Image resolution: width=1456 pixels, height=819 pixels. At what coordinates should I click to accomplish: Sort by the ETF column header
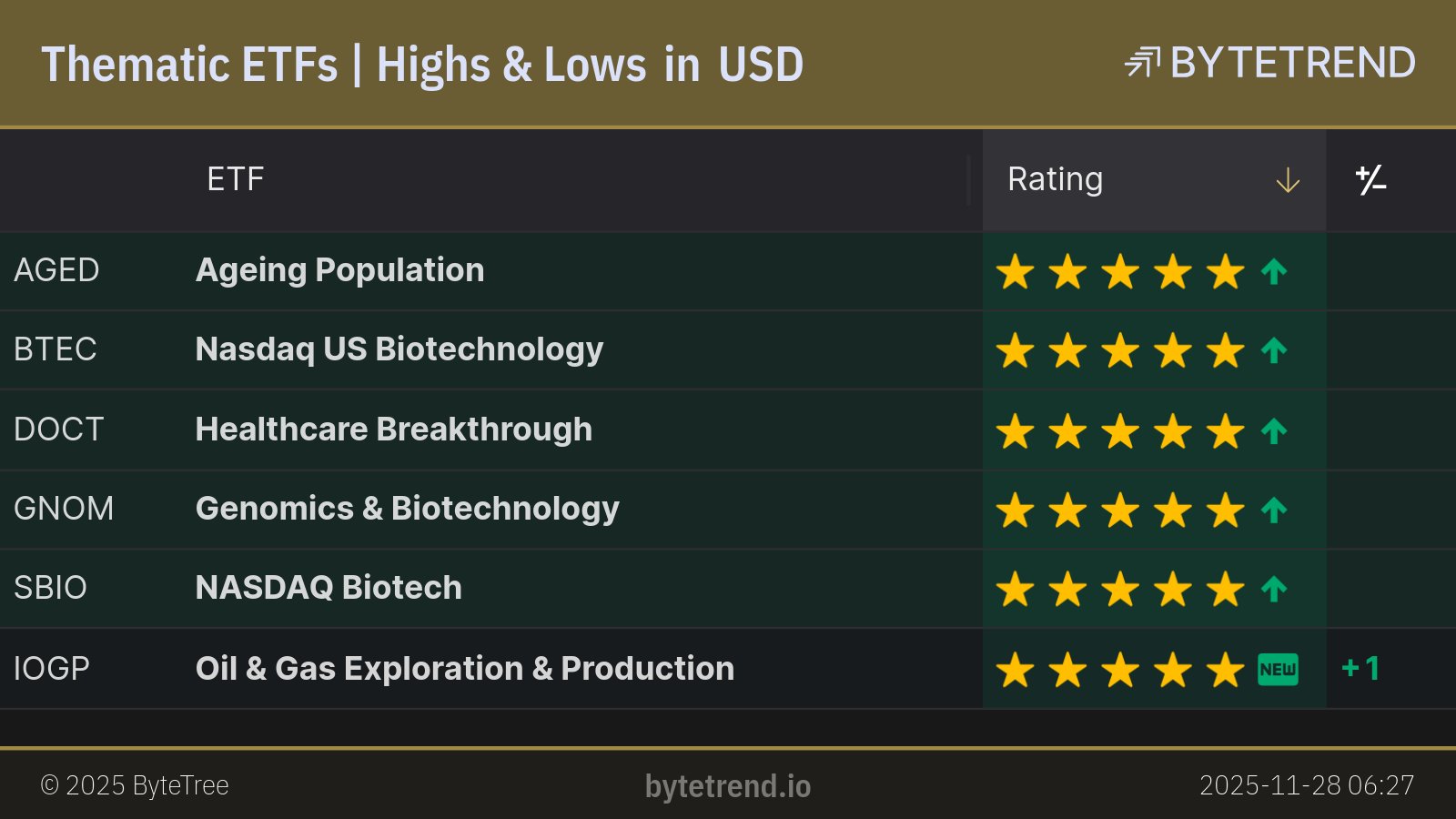[x=235, y=179]
